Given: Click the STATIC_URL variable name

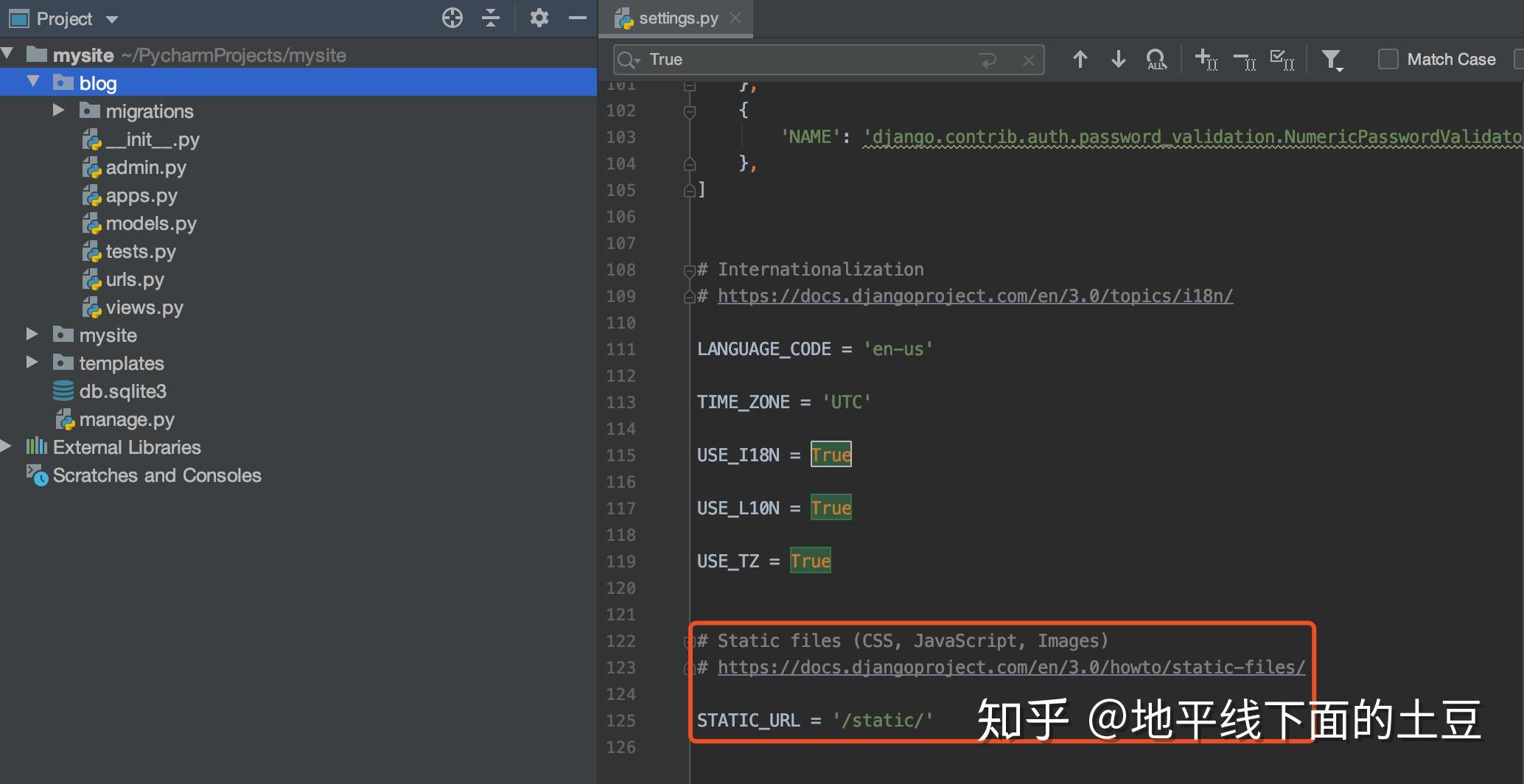Looking at the screenshot, I should tap(749, 721).
